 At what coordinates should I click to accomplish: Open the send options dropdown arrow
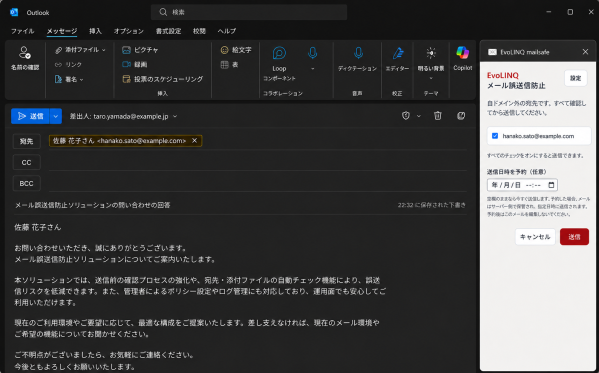tap(55, 116)
